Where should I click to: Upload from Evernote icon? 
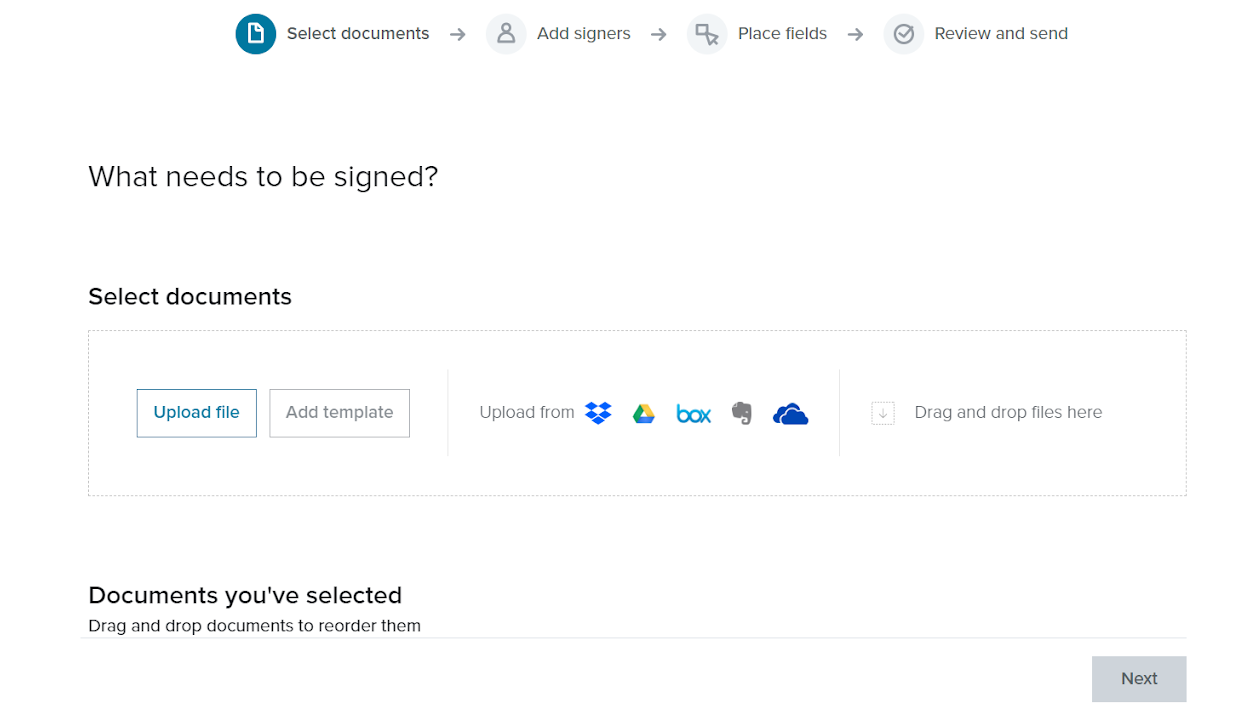tap(741, 413)
